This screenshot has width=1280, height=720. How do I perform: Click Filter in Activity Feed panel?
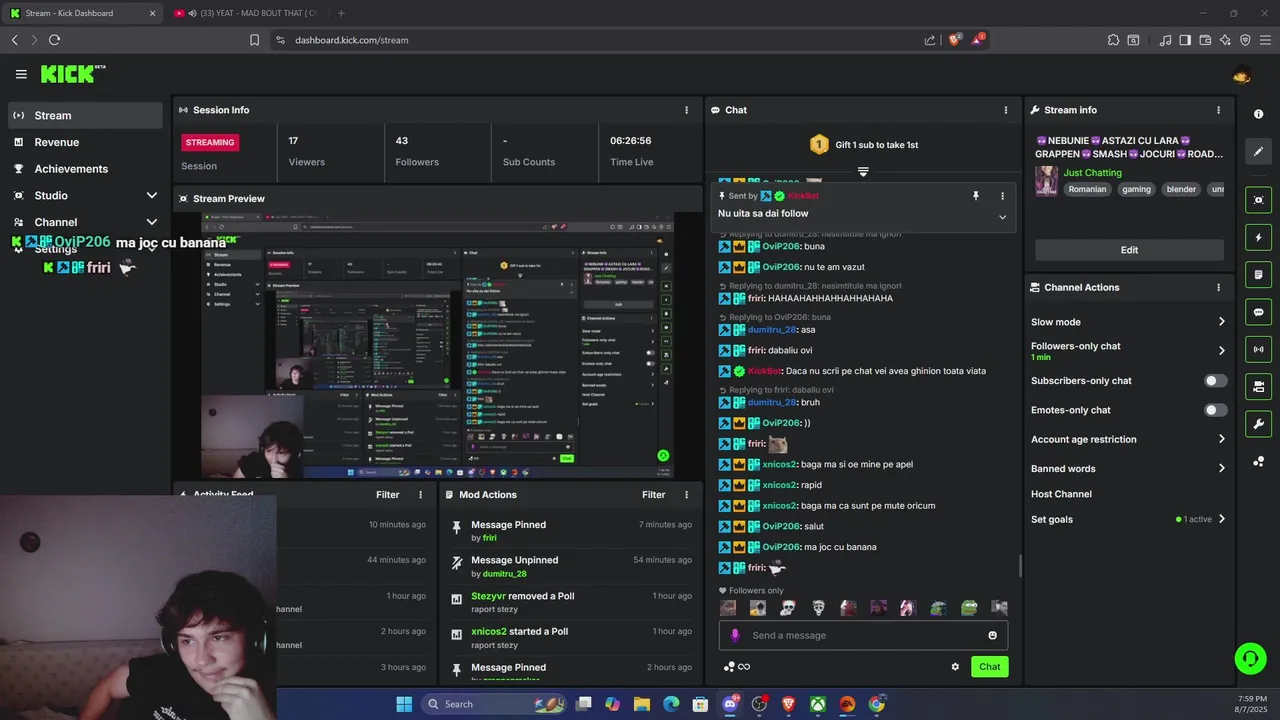point(387,495)
